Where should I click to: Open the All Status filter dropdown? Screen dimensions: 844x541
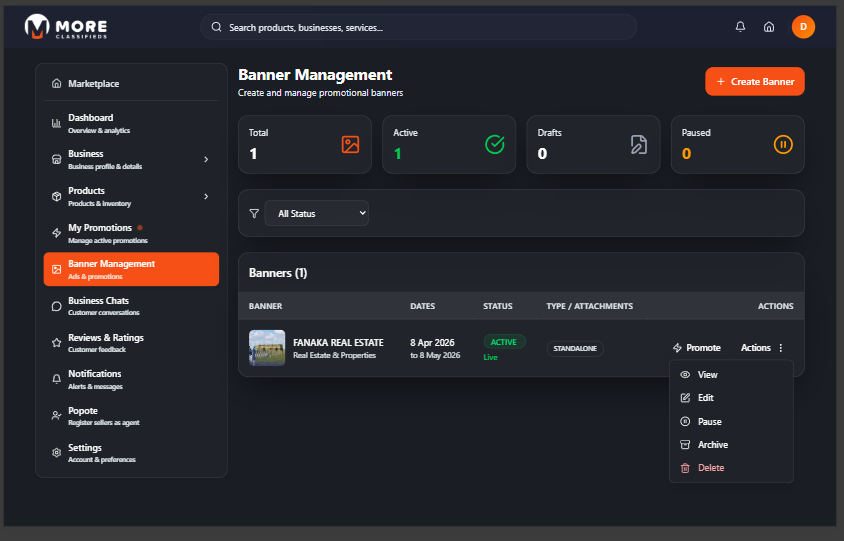(x=317, y=213)
